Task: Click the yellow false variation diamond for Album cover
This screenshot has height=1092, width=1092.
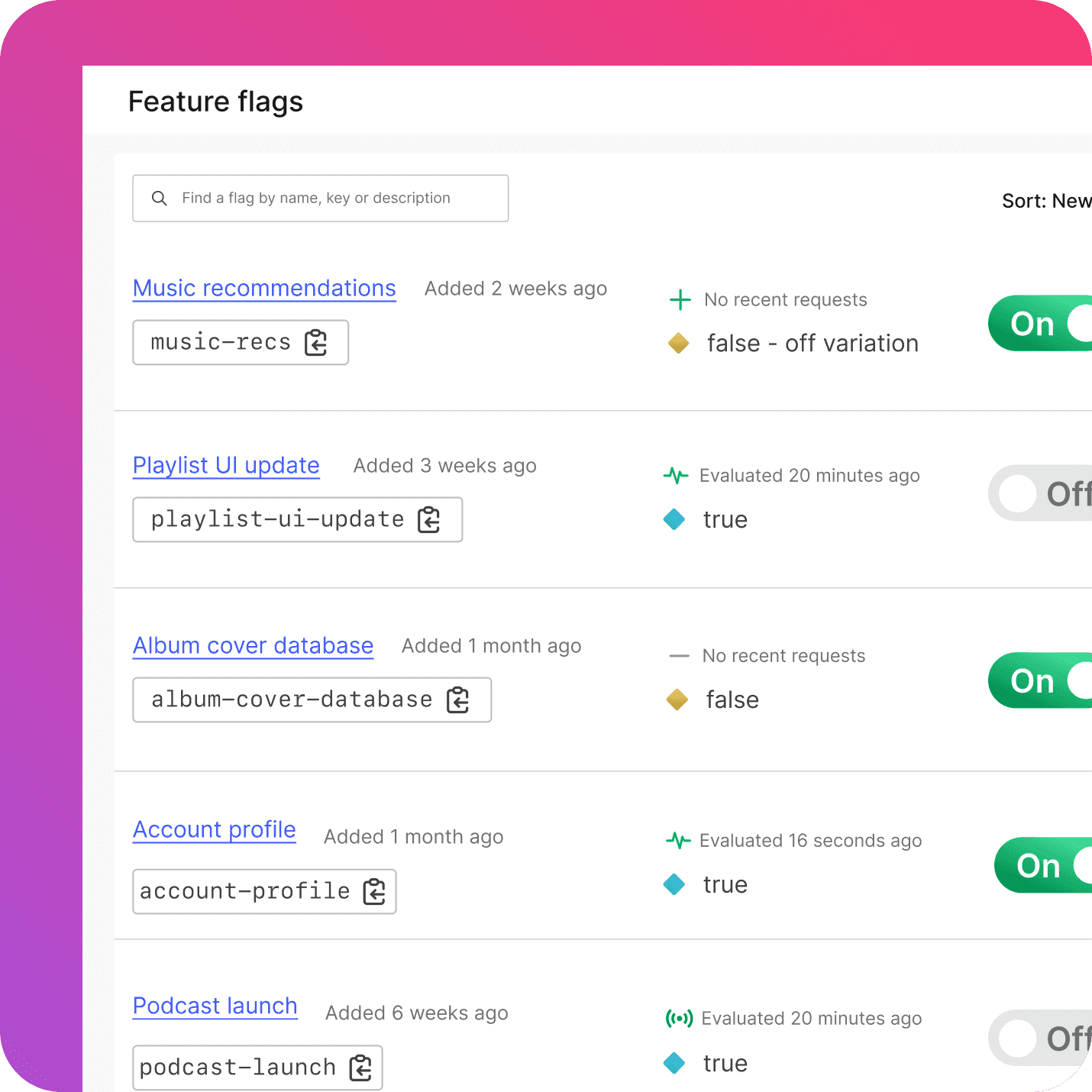Action: click(x=677, y=700)
